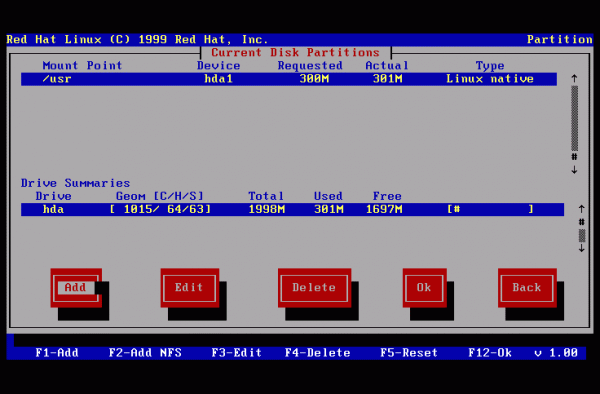Click the F4-Delete shortcut hint
The width and height of the screenshot is (600, 394).
pyautogui.click(x=318, y=353)
